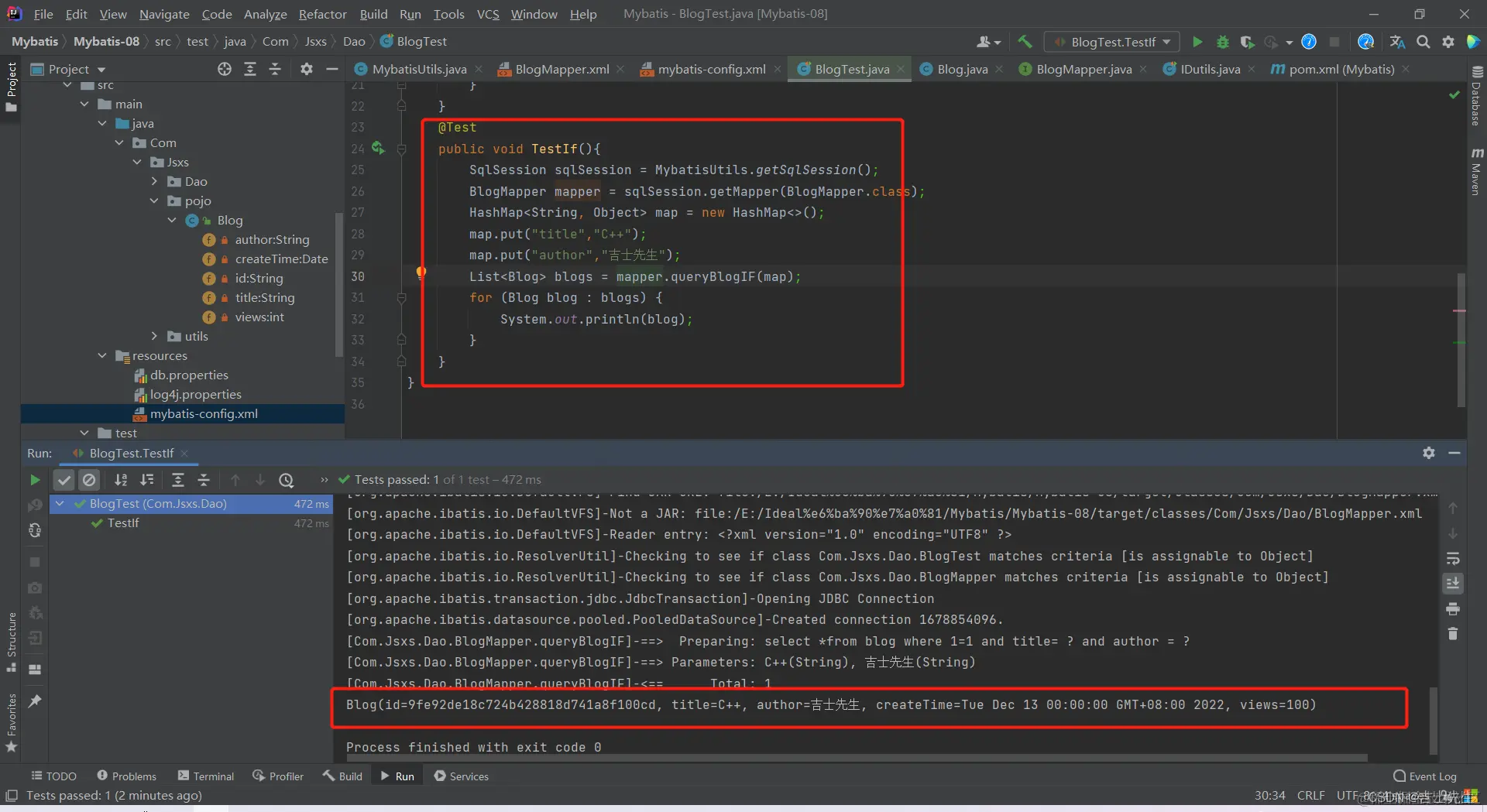Open the Project view selector dropdown
The height and width of the screenshot is (812, 1487).
pyautogui.click(x=68, y=69)
